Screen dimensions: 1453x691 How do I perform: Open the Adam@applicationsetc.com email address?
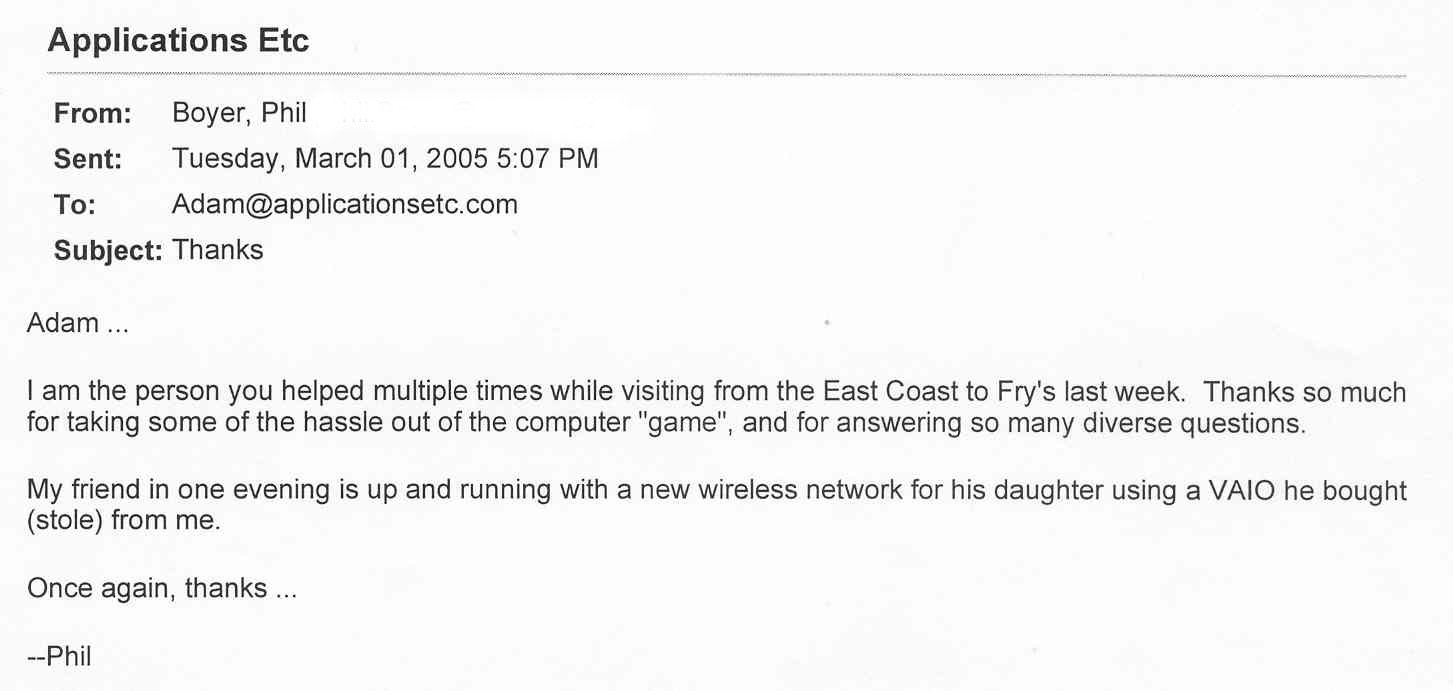[x=345, y=205]
